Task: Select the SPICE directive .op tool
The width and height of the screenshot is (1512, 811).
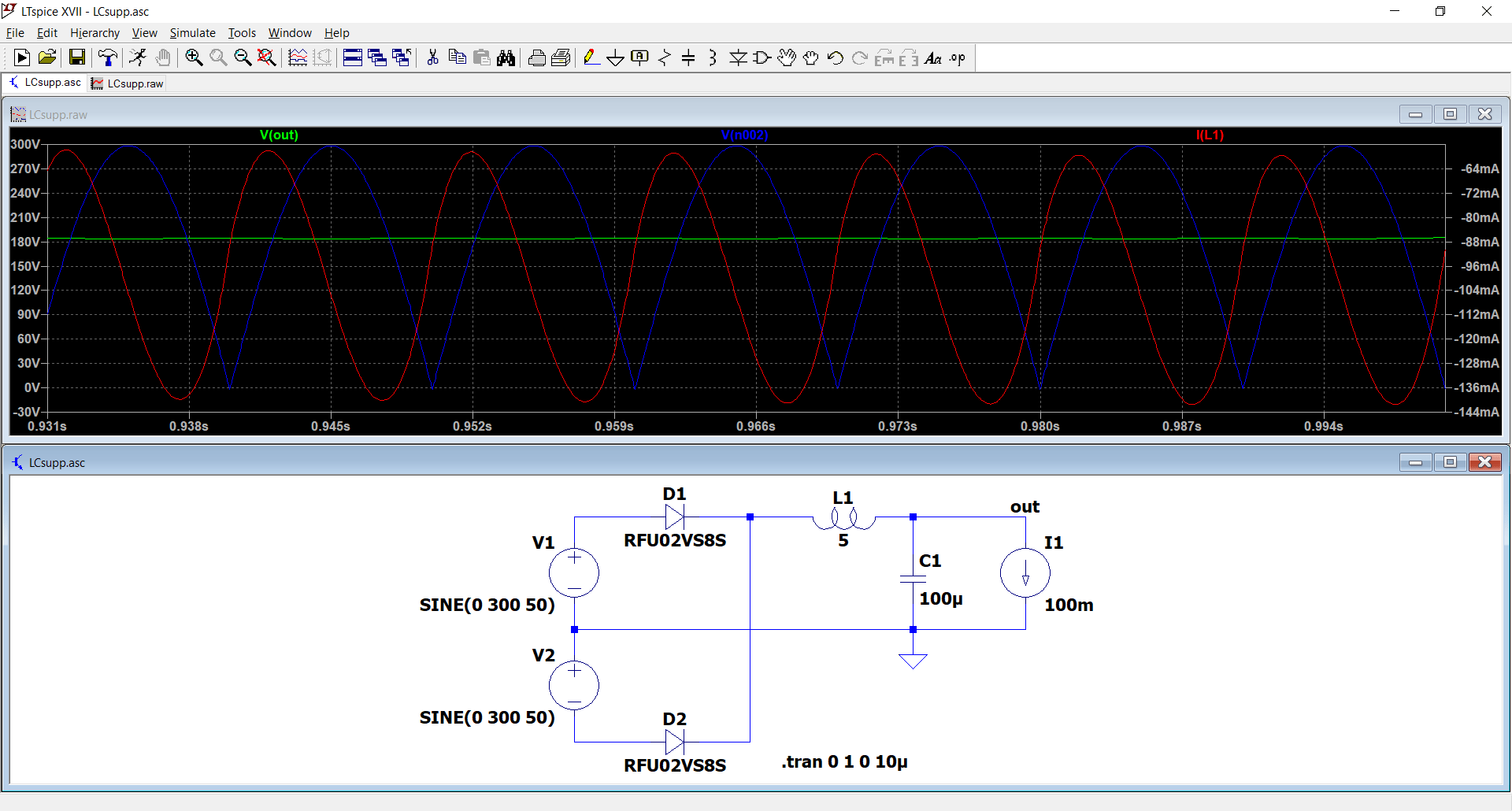Action: [958, 57]
